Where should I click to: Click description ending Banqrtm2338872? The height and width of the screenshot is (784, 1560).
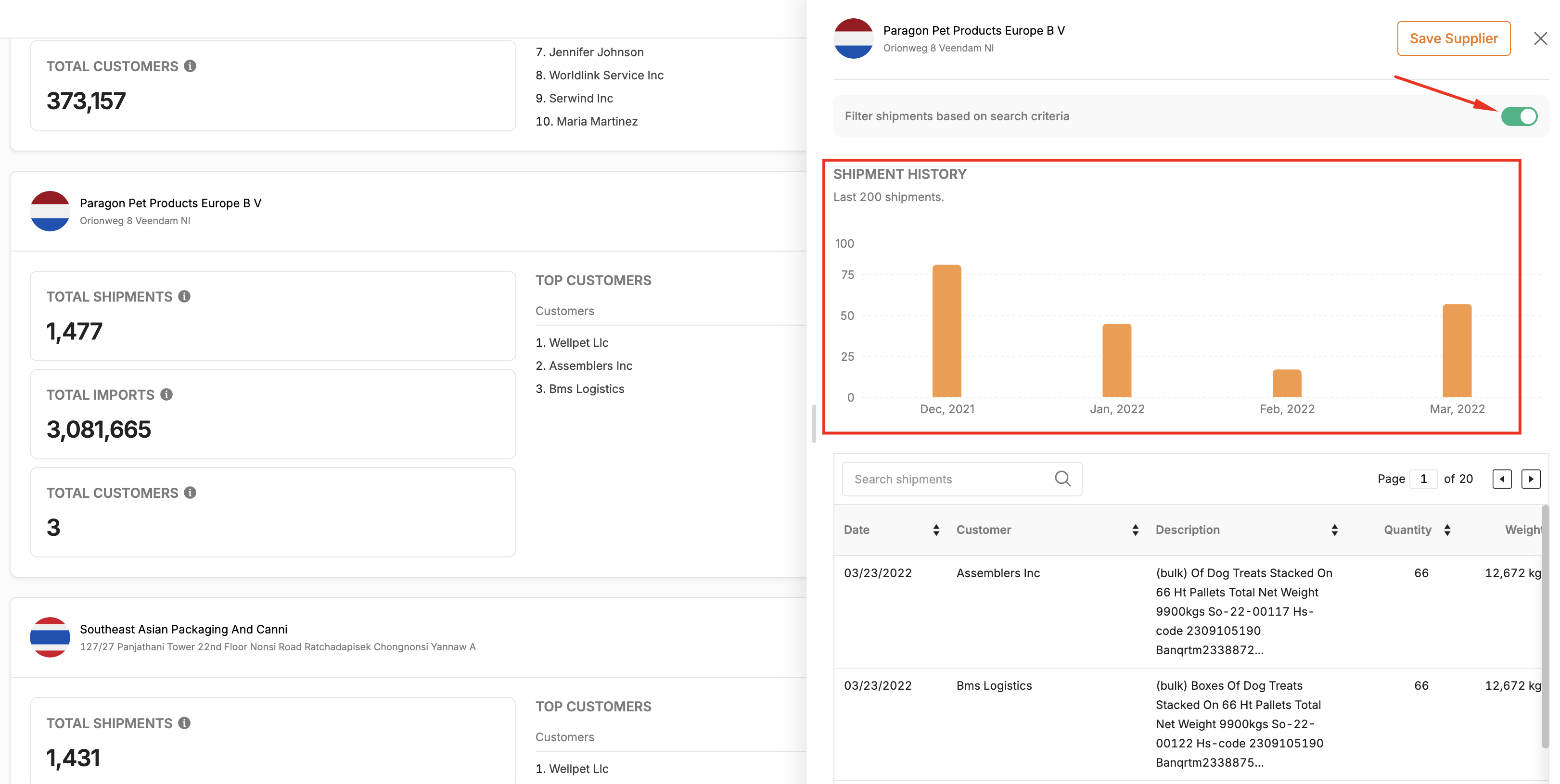(1244, 611)
